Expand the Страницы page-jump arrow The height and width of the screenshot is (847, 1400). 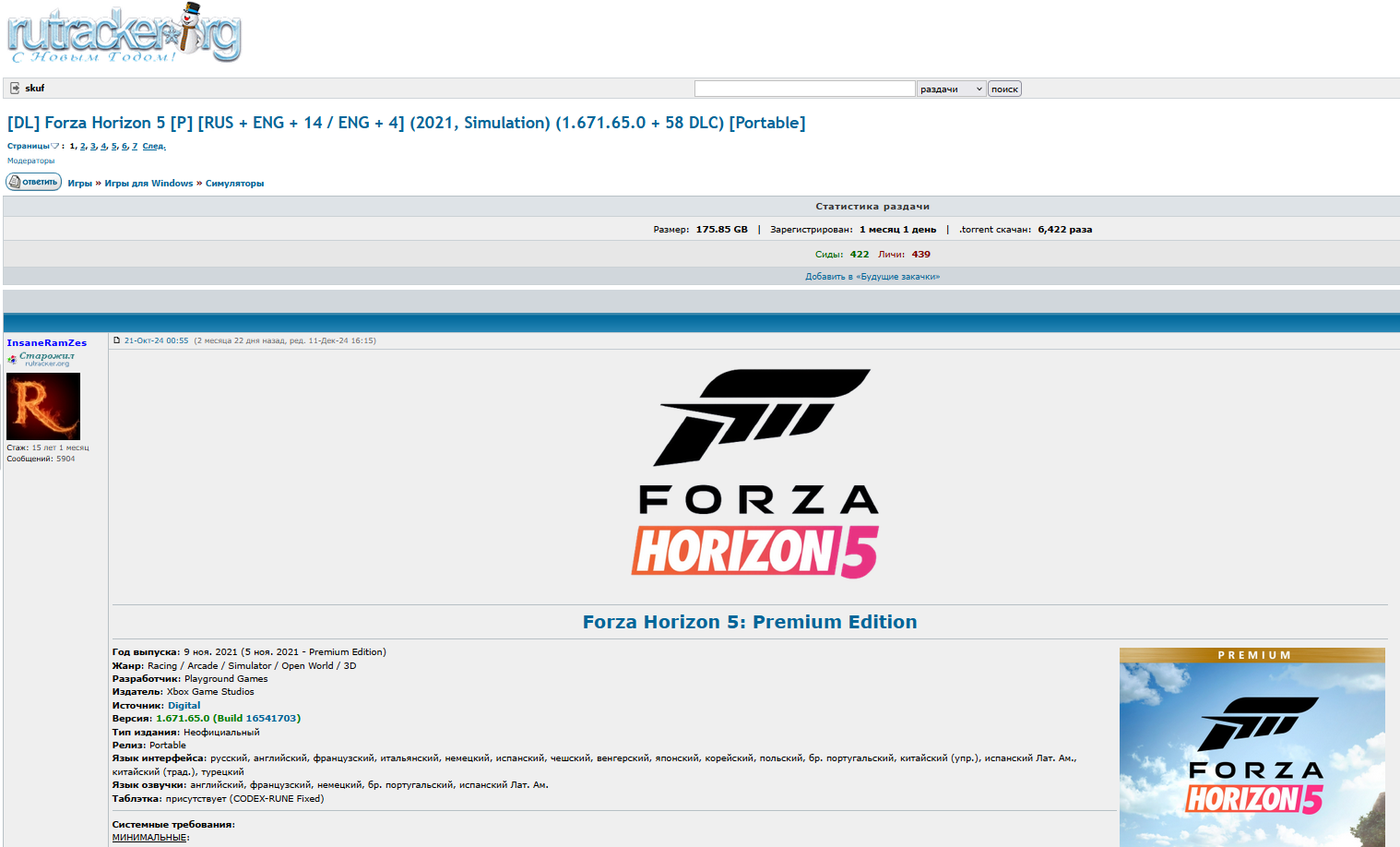pos(55,146)
